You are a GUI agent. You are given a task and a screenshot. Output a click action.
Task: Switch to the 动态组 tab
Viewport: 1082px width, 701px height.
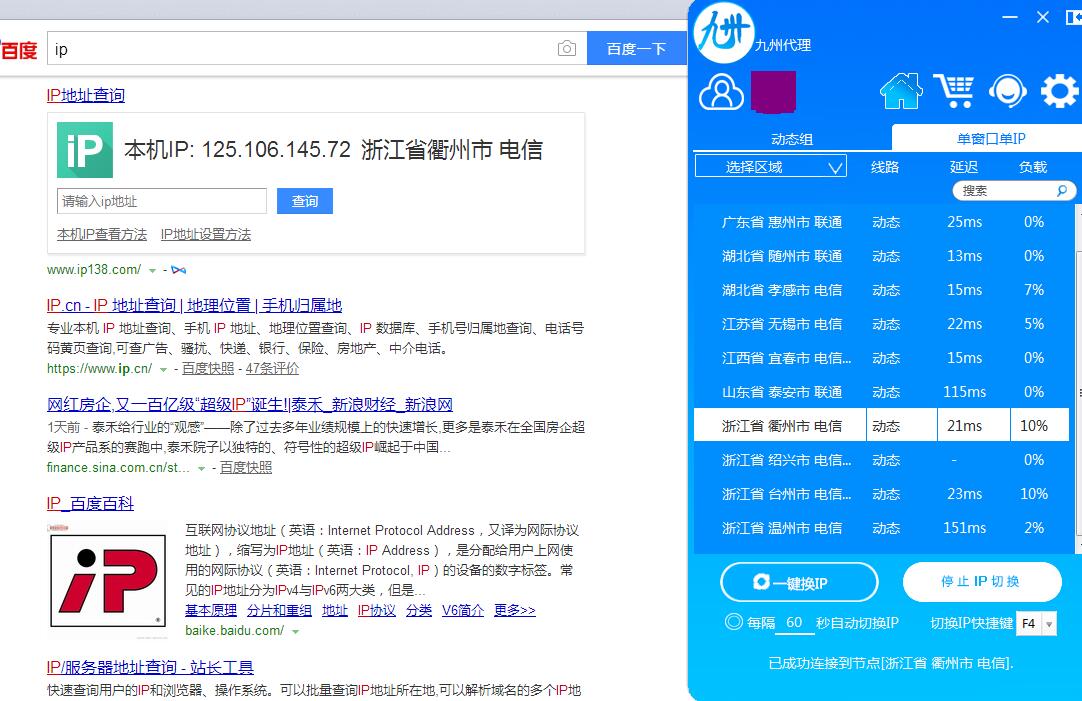click(791, 139)
